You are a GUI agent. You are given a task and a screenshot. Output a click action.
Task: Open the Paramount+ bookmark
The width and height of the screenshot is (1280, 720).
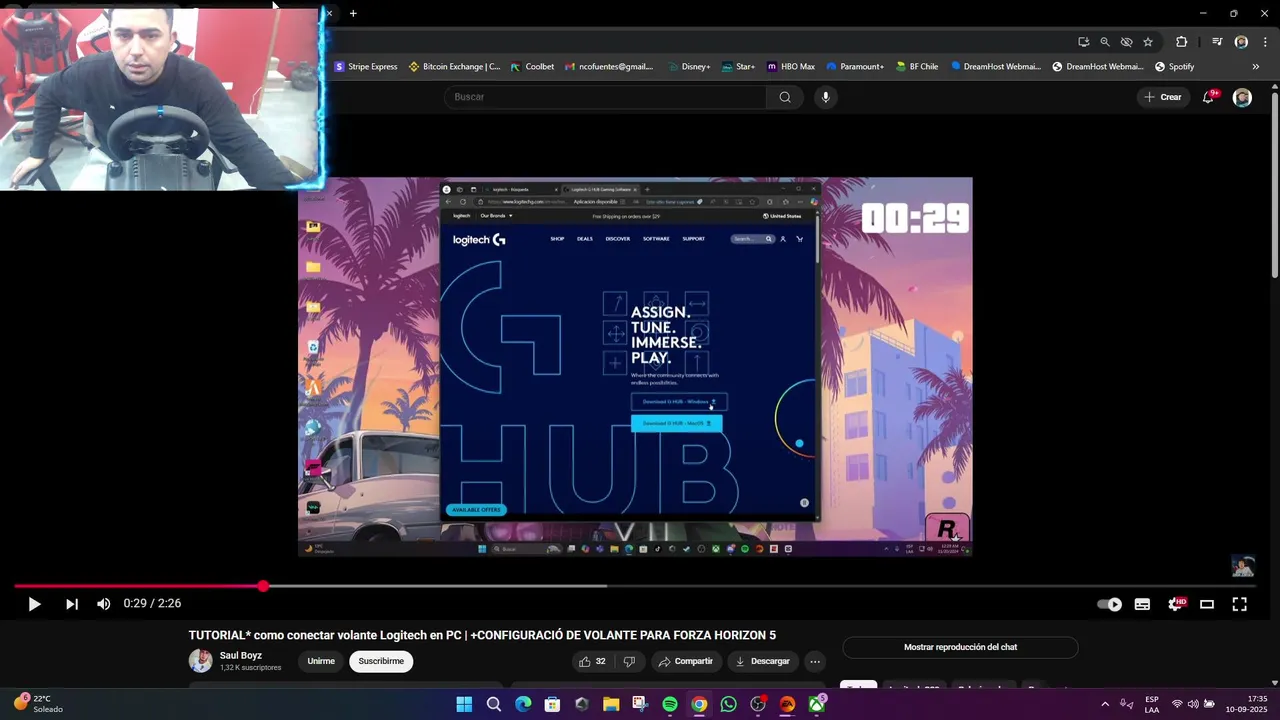855,67
